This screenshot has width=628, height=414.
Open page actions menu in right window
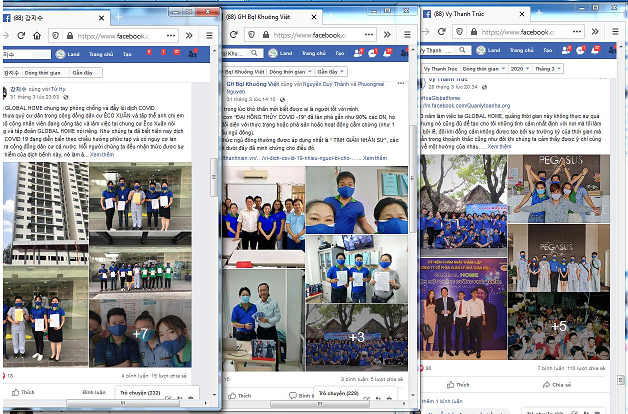click(x=577, y=31)
